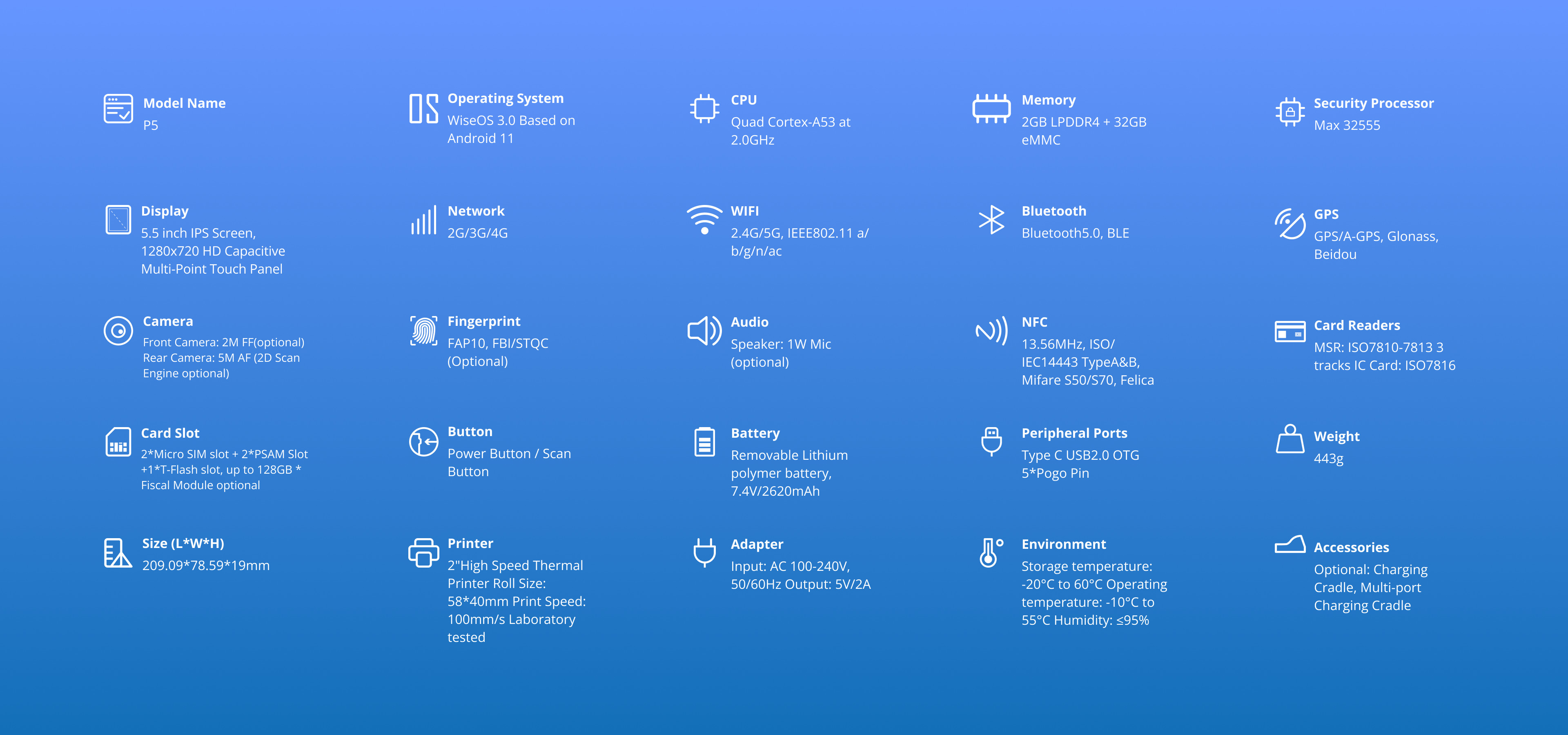Image resolution: width=1568 pixels, height=735 pixels.
Task: Click the Button power/scan icon
Action: coord(424,442)
